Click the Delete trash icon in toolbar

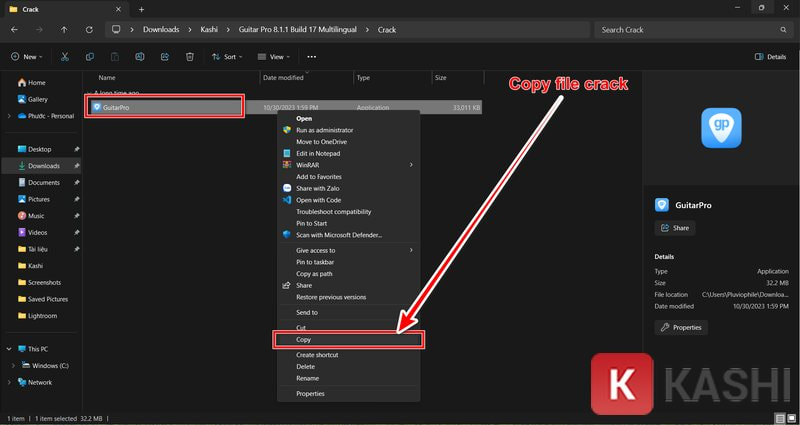(190, 57)
